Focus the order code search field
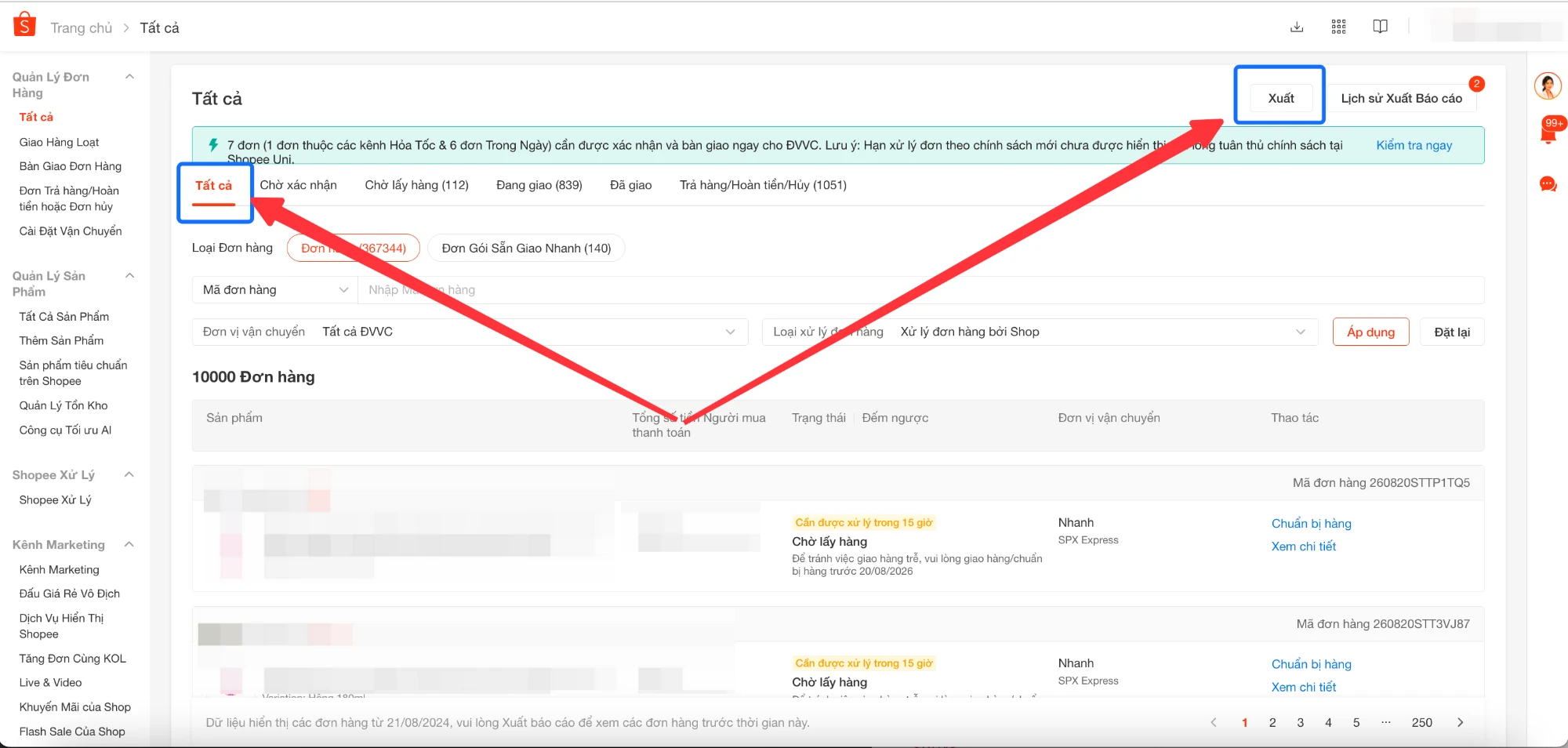The height and width of the screenshot is (748, 1568). (920, 290)
